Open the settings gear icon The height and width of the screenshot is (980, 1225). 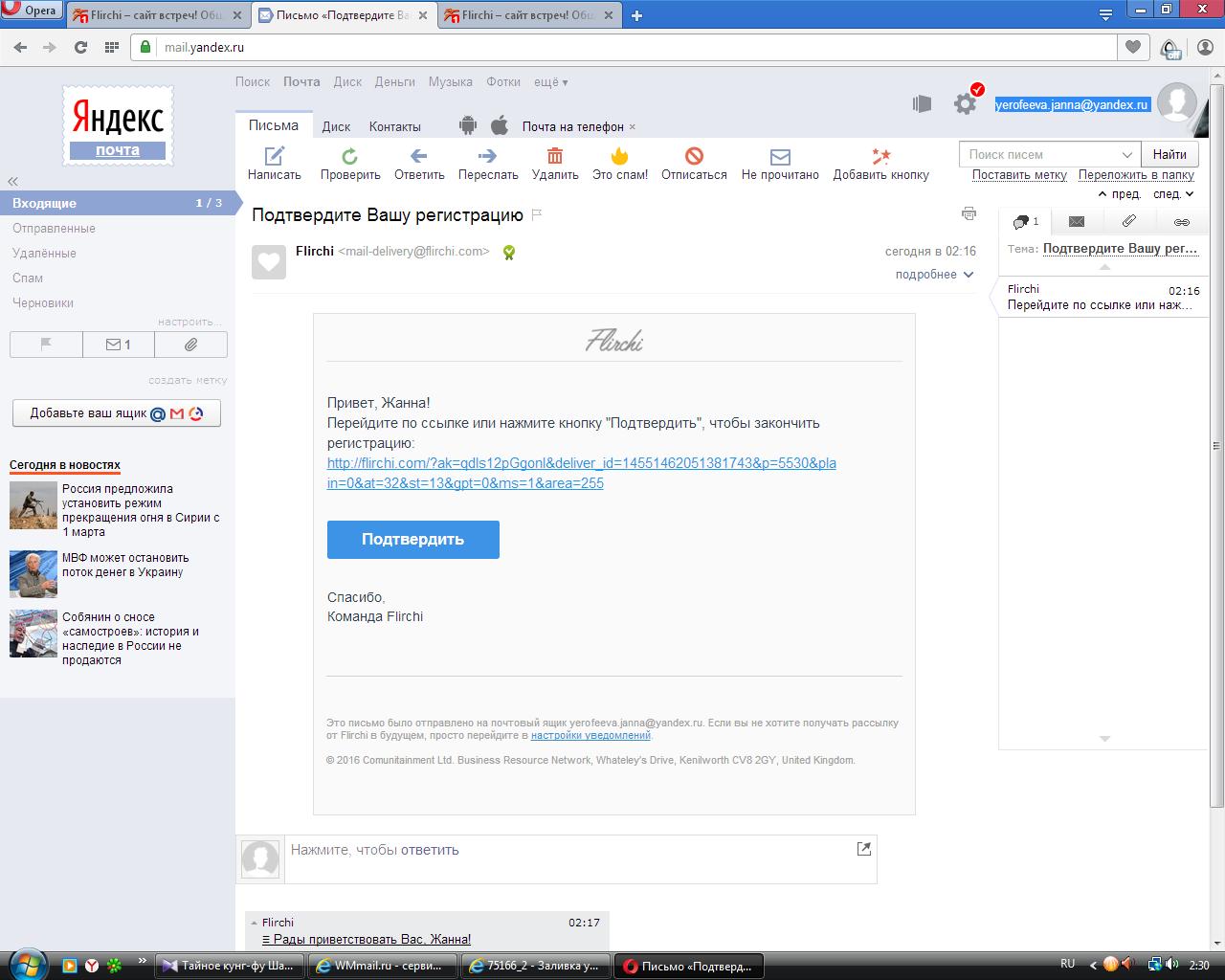point(966,103)
